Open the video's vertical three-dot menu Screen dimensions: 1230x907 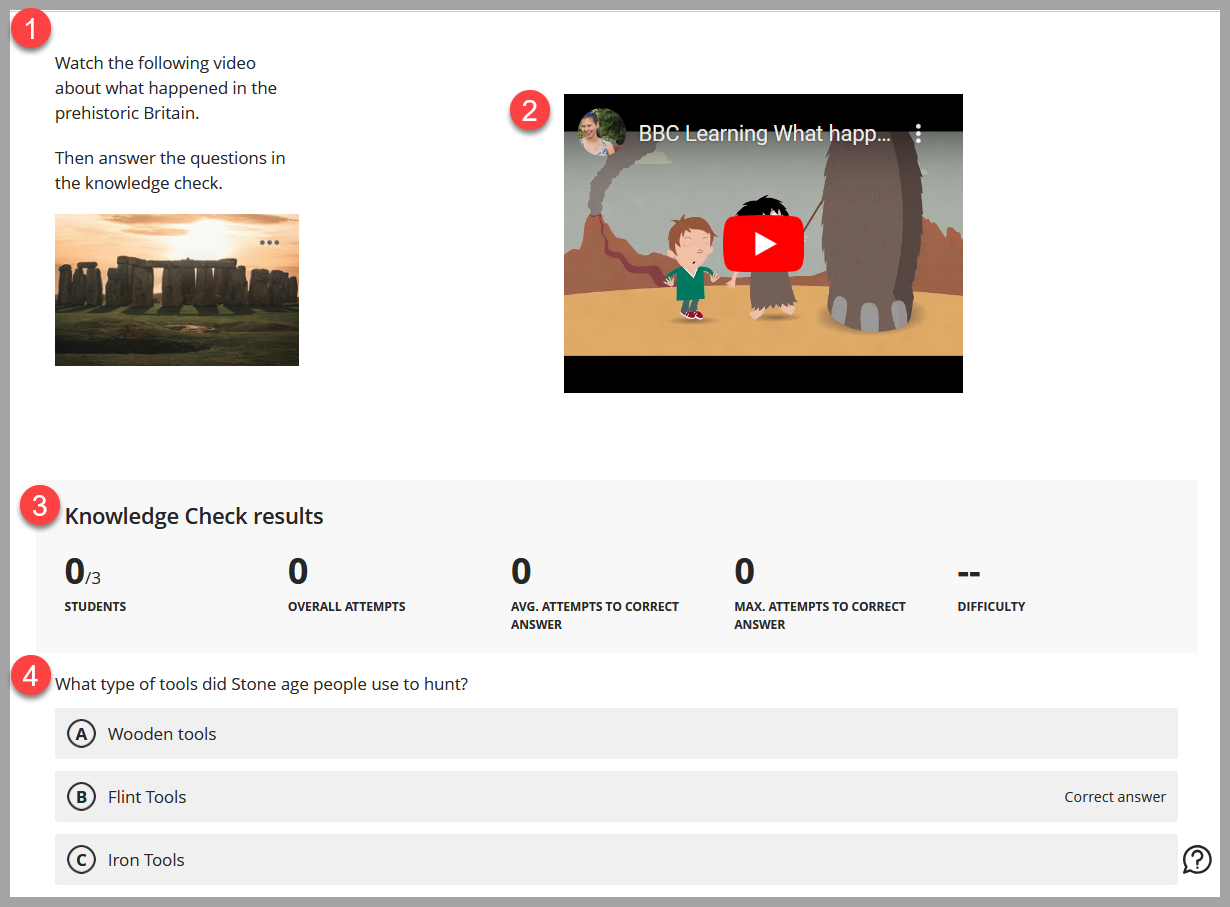[918, 134]
